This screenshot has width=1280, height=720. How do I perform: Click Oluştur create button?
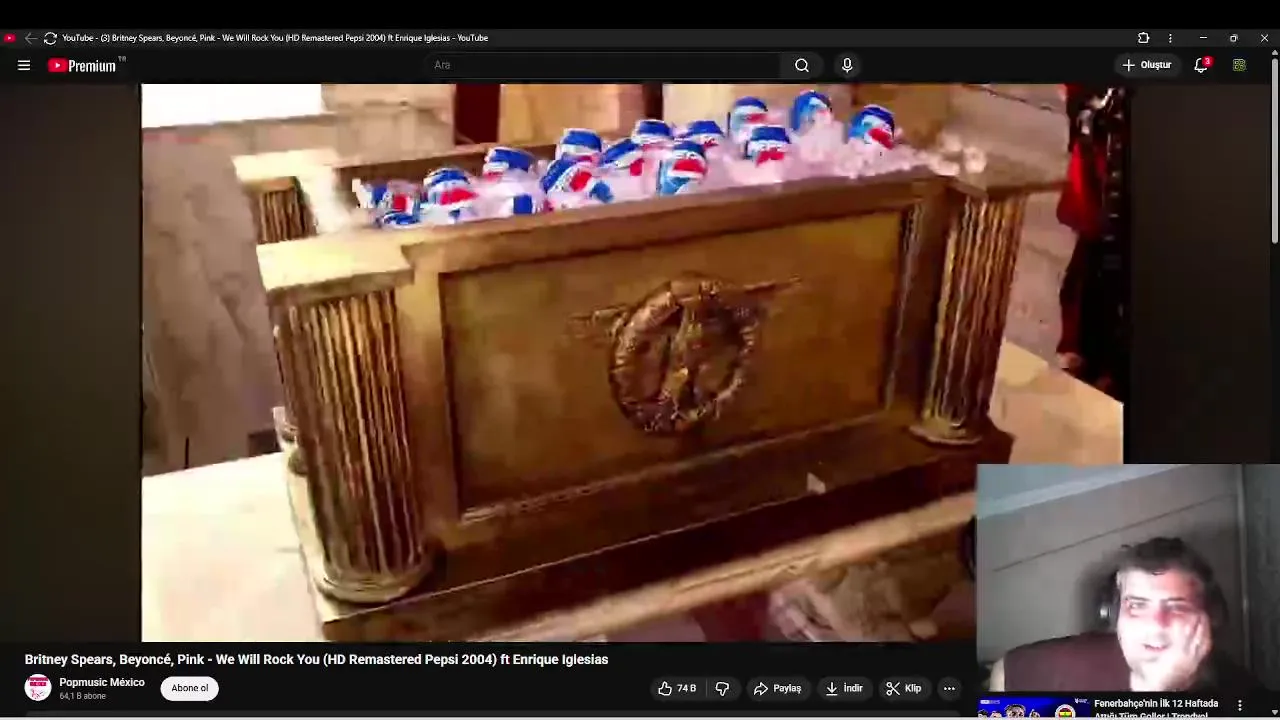coord(1147,65)
